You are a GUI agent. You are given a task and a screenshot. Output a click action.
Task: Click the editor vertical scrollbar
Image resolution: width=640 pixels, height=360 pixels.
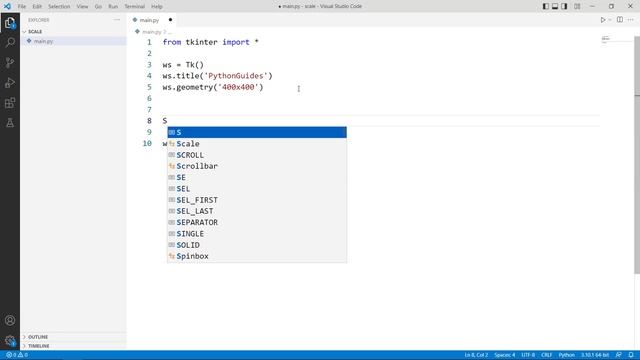coord(637,155)
